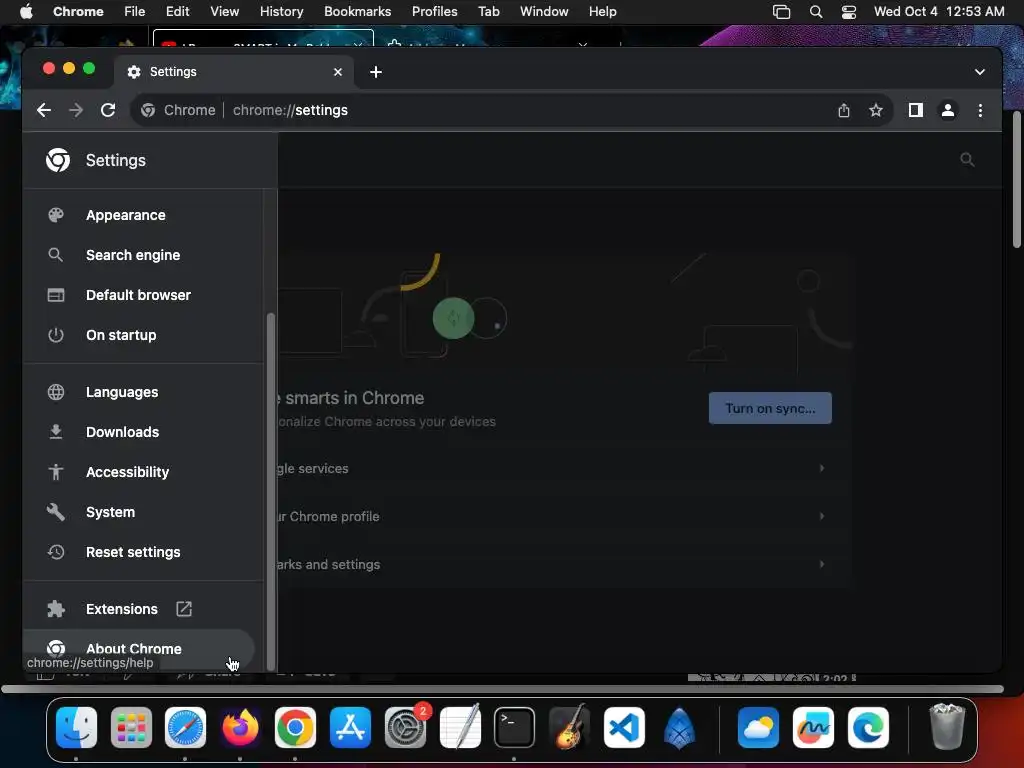This screenshot has width=1024, height=768.
Task: Expand the Google services row arrow
Action: coord(822,468)
